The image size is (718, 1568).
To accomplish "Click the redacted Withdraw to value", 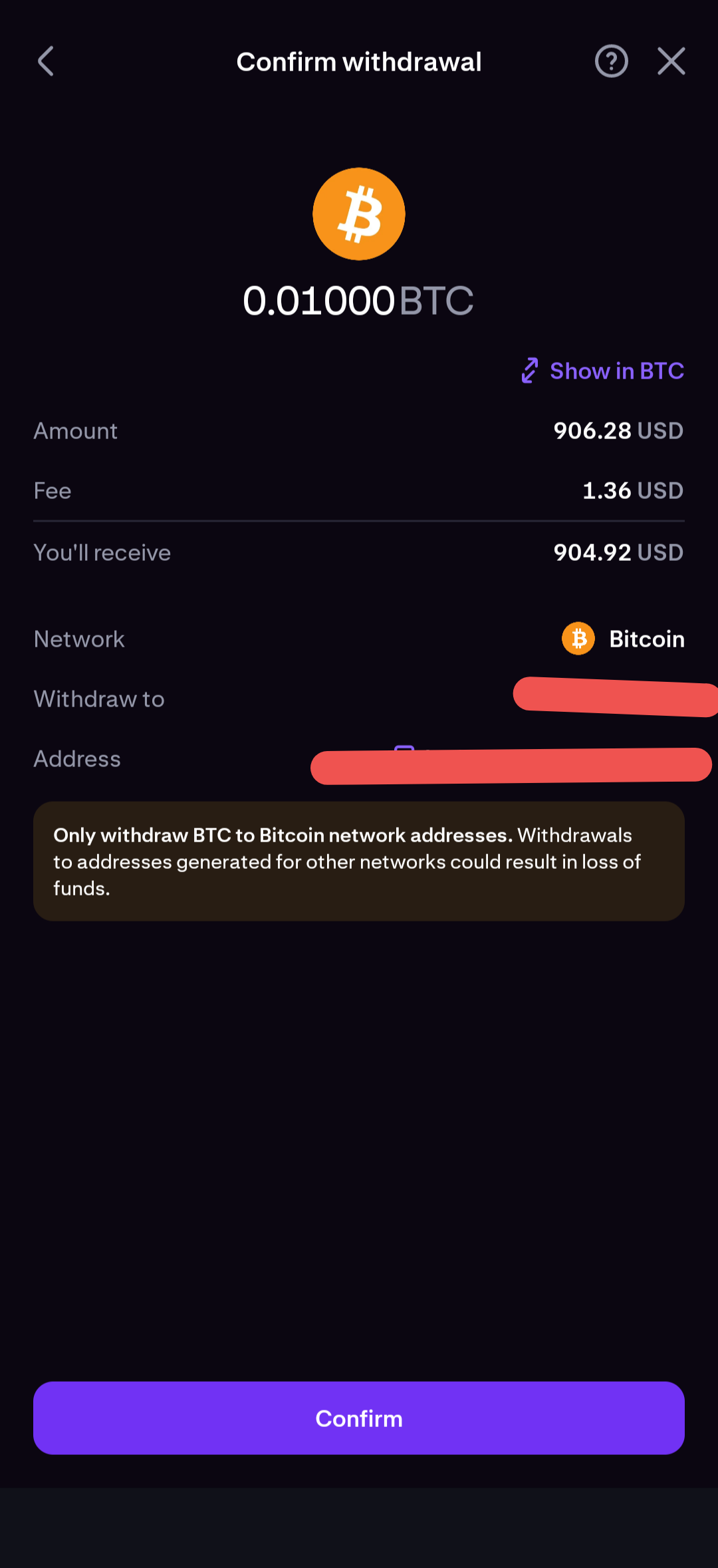I will (x=615, y=697).
